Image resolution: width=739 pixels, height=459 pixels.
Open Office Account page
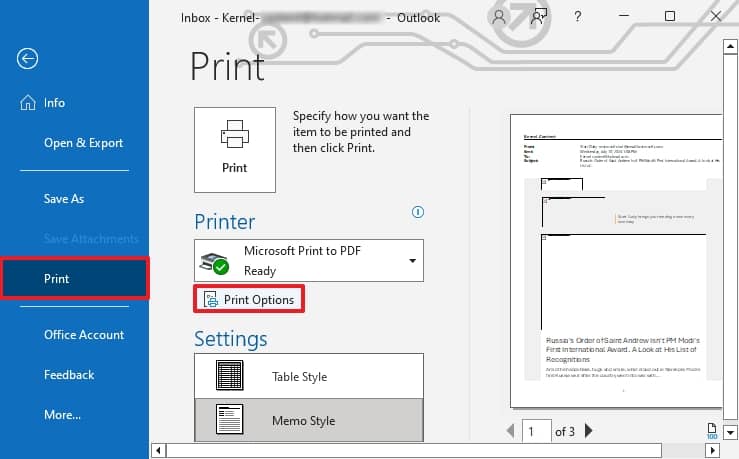(84, 335)
